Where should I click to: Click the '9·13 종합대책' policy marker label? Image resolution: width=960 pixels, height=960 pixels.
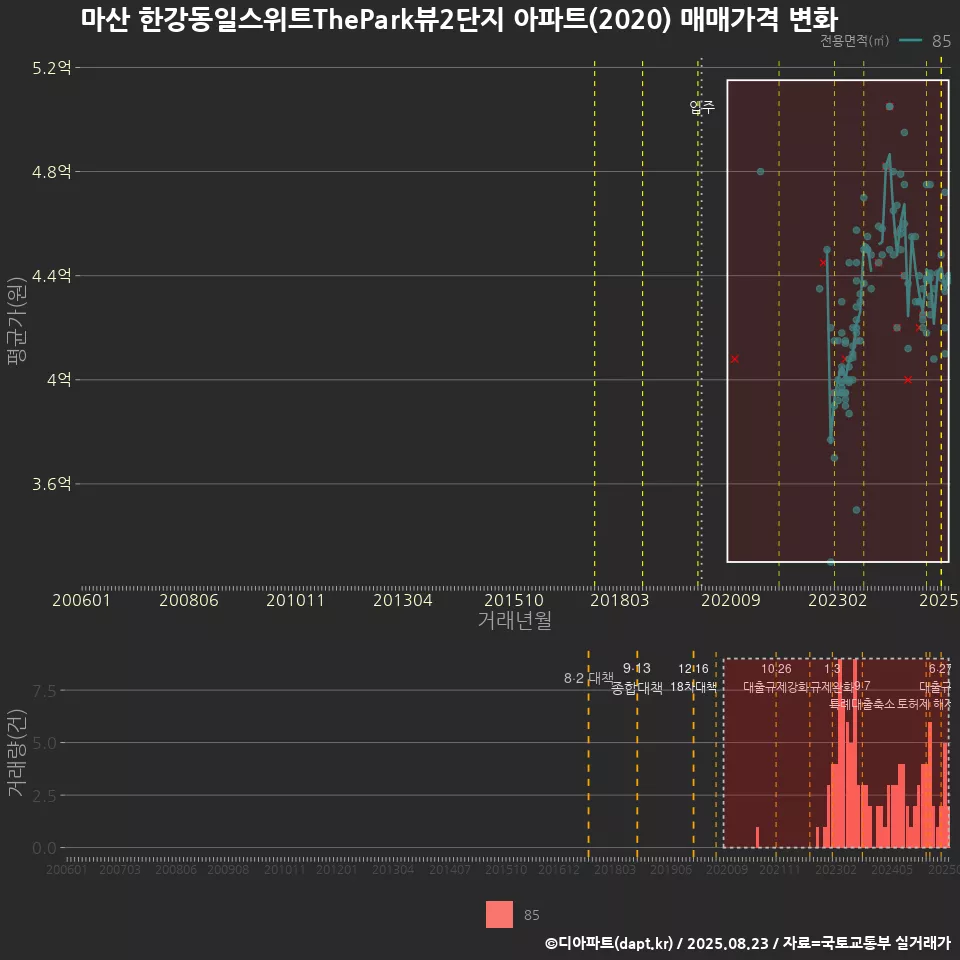[637, 678]
